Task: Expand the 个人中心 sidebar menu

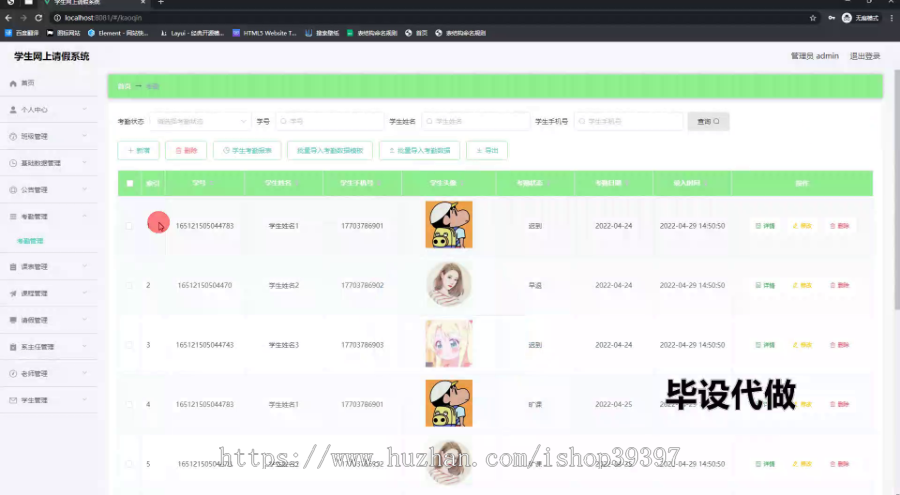Action: tap(49, 110)
